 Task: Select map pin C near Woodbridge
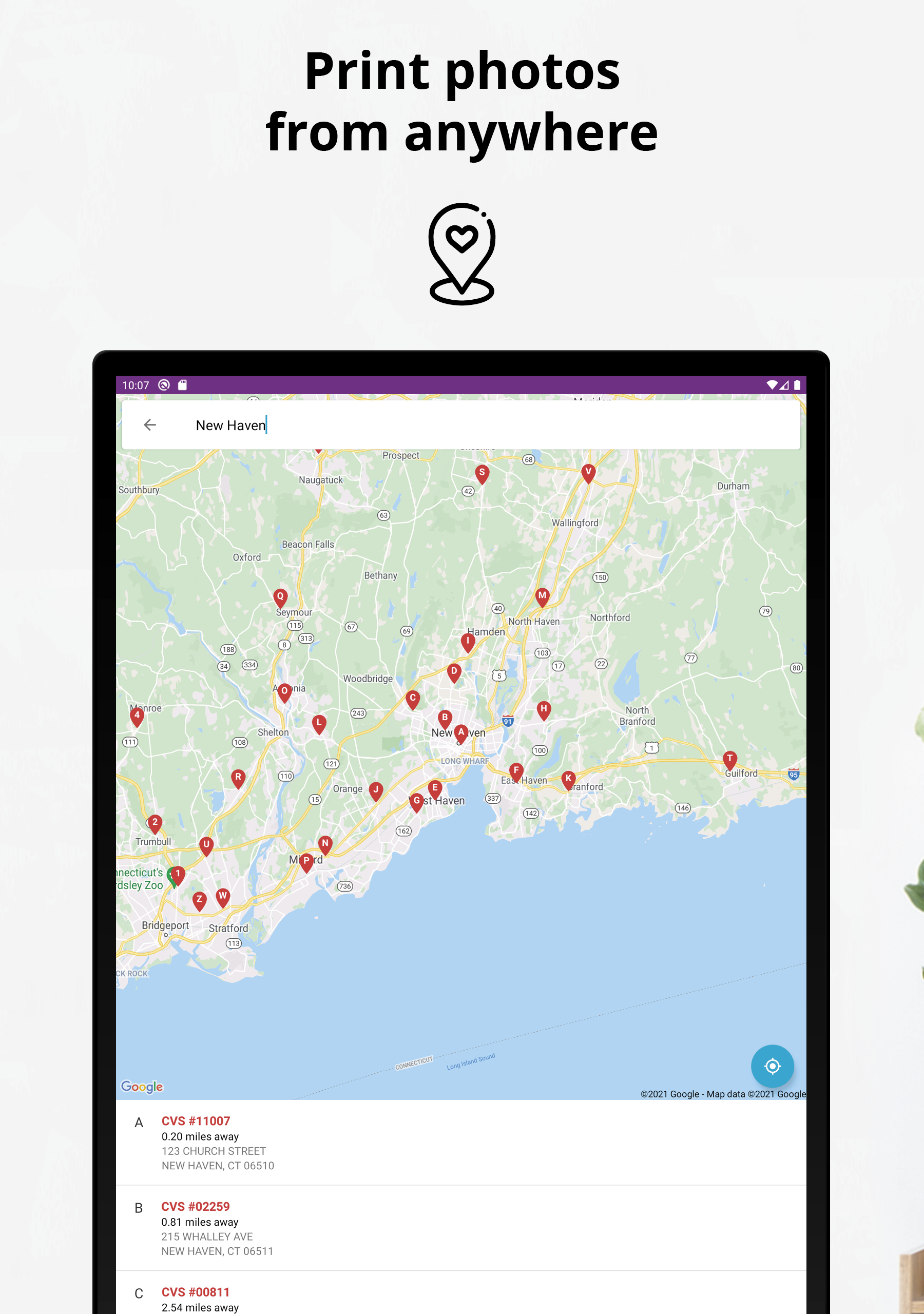[x=413, y=700]
